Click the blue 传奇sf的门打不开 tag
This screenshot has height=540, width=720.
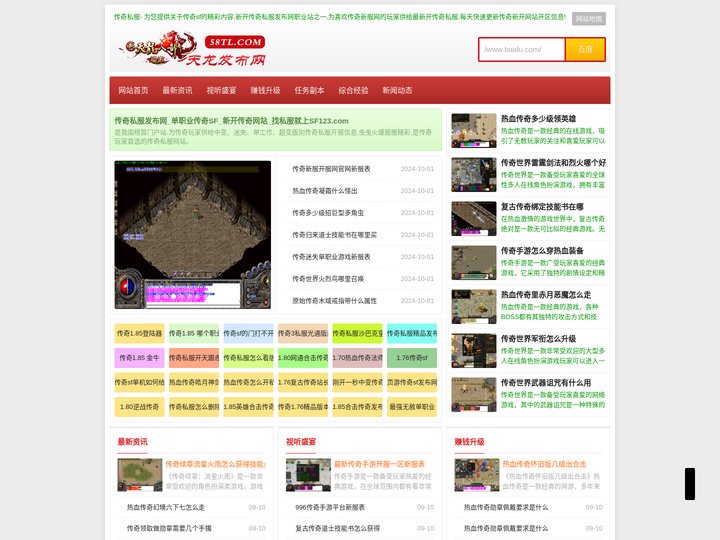248,333
